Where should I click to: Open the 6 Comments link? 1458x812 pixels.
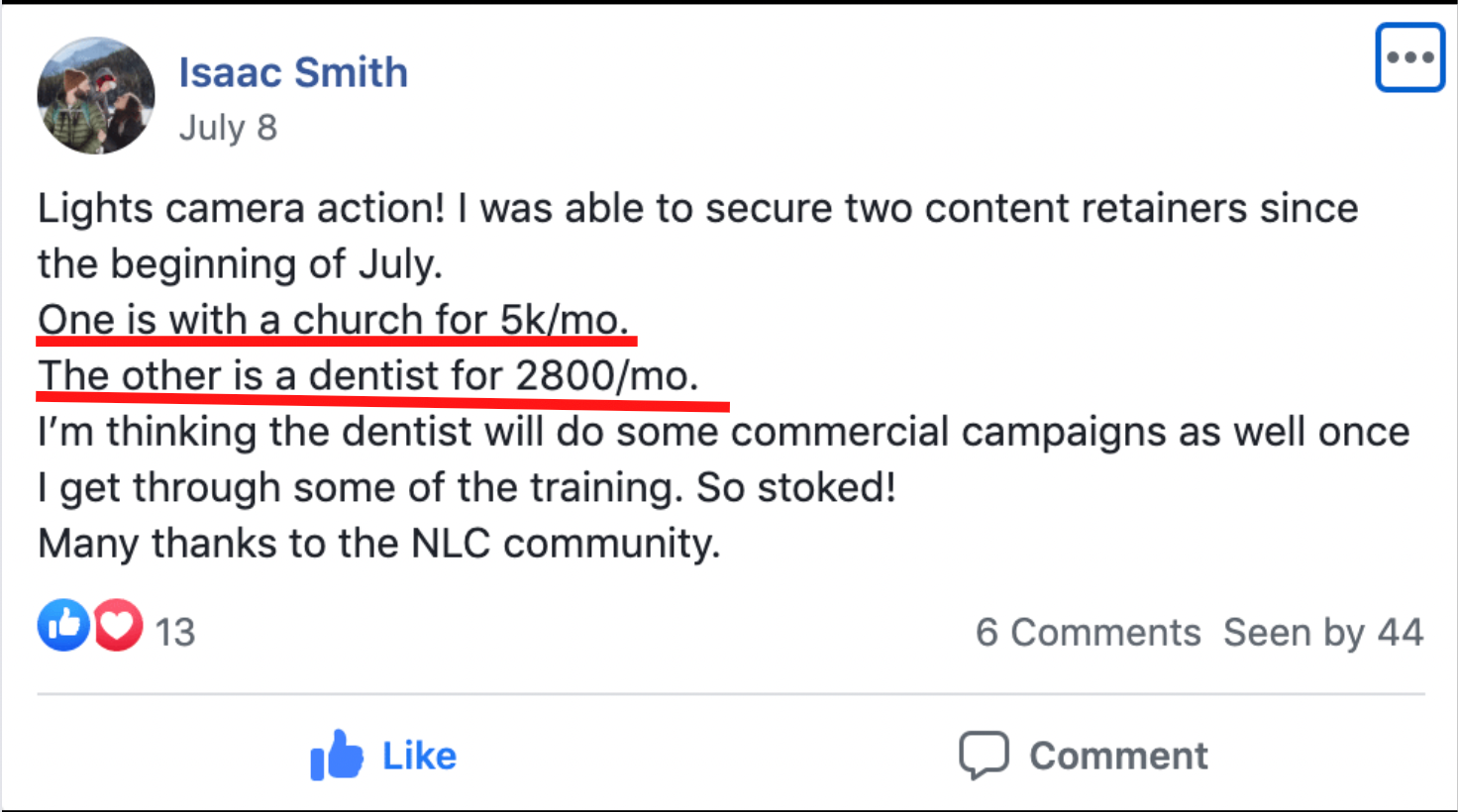coord(1088,632)
